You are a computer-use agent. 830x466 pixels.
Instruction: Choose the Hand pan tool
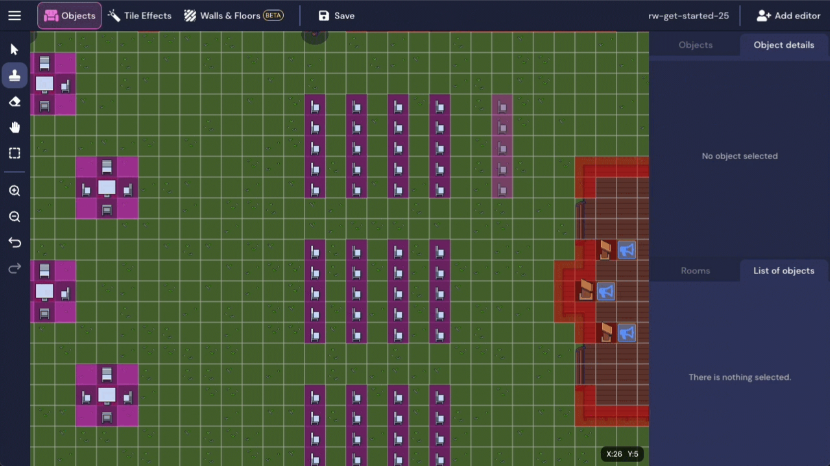pyautogui.click(x=14, y=127)
